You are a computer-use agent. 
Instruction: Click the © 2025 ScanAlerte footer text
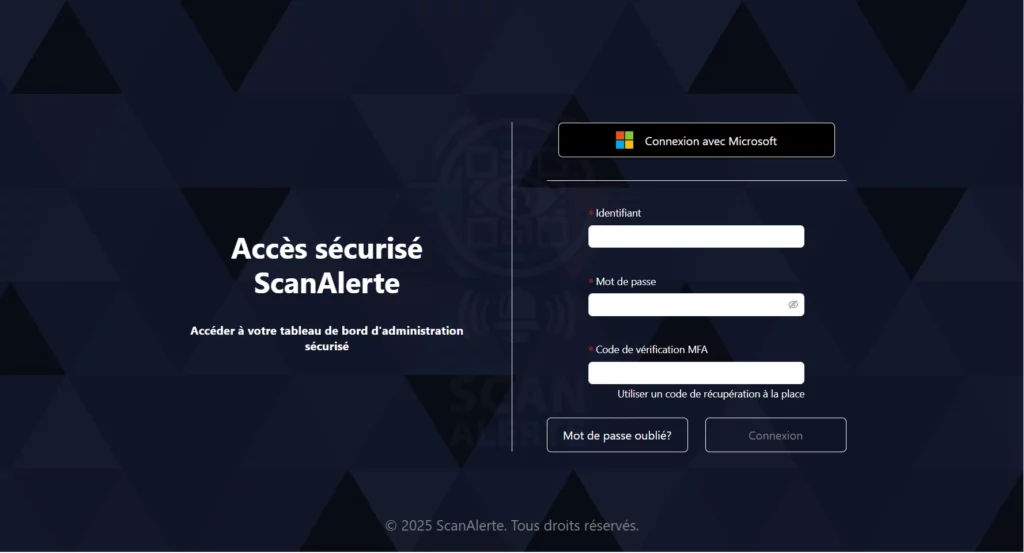[511, 526]
